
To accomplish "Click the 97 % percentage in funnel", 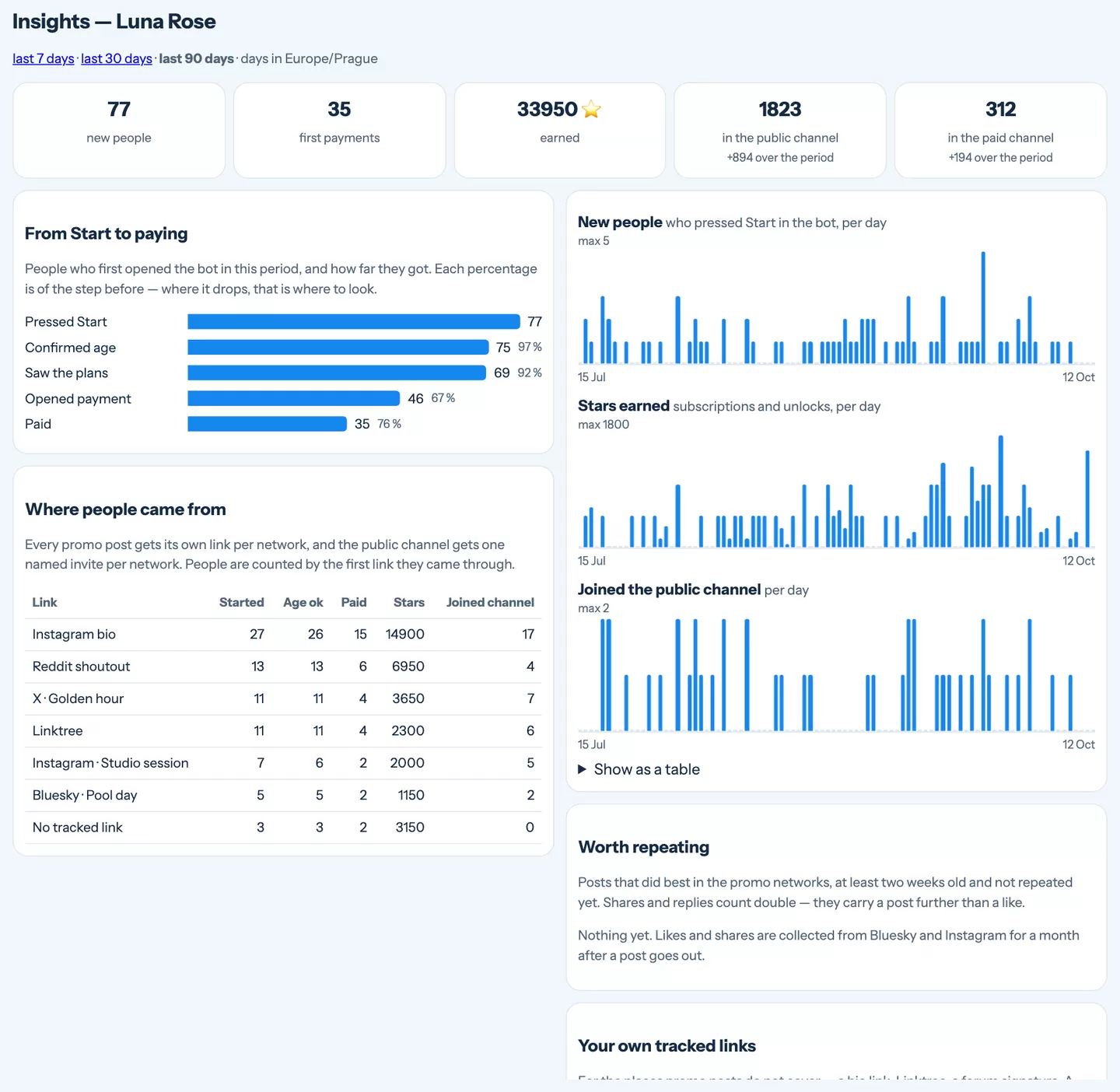I will click(530, 347).
